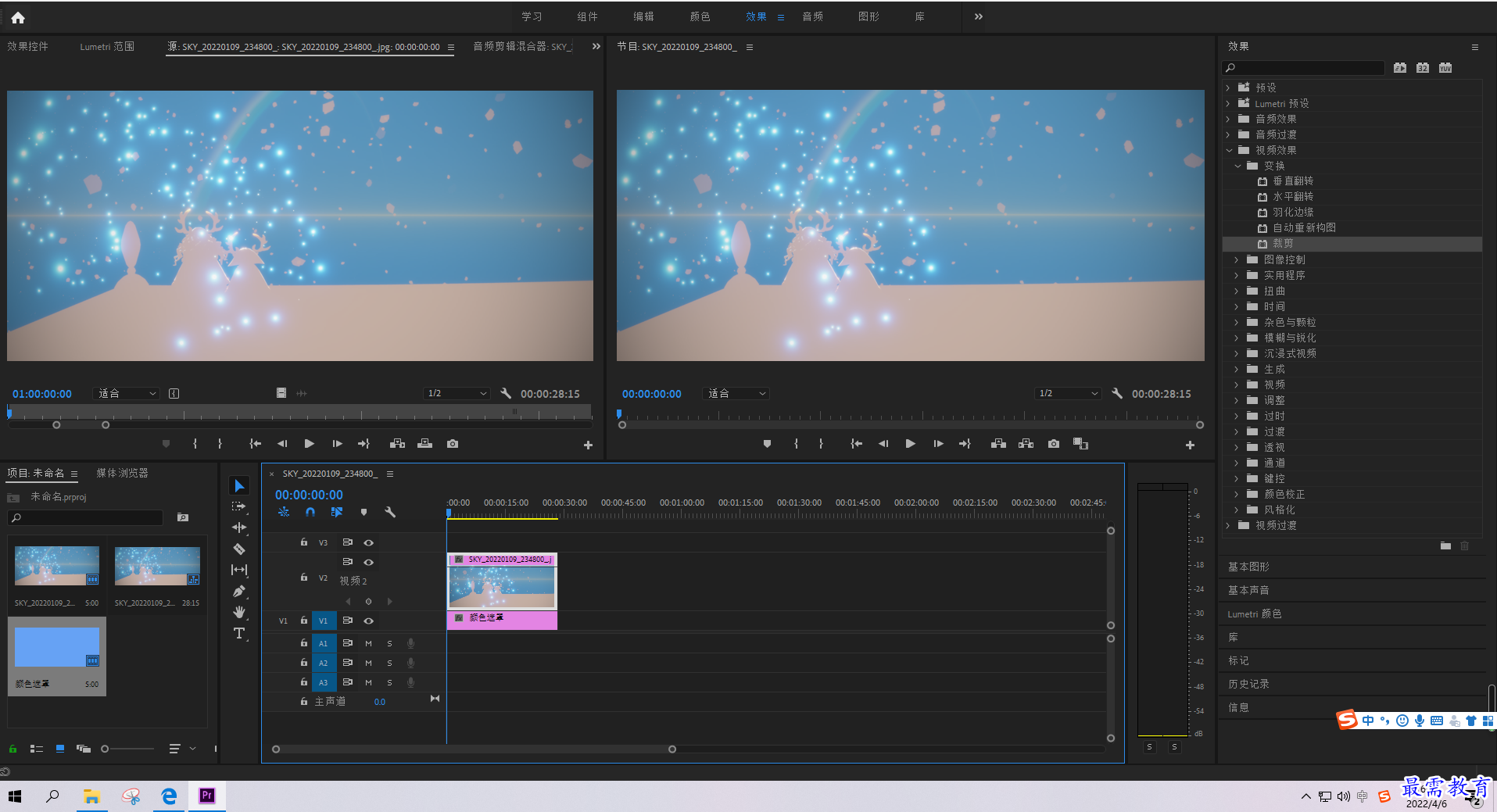Screen dimensions: 1497x812
Task: Select the 颜色遮罩 project thumbnail
Action: tap(57, 647)
